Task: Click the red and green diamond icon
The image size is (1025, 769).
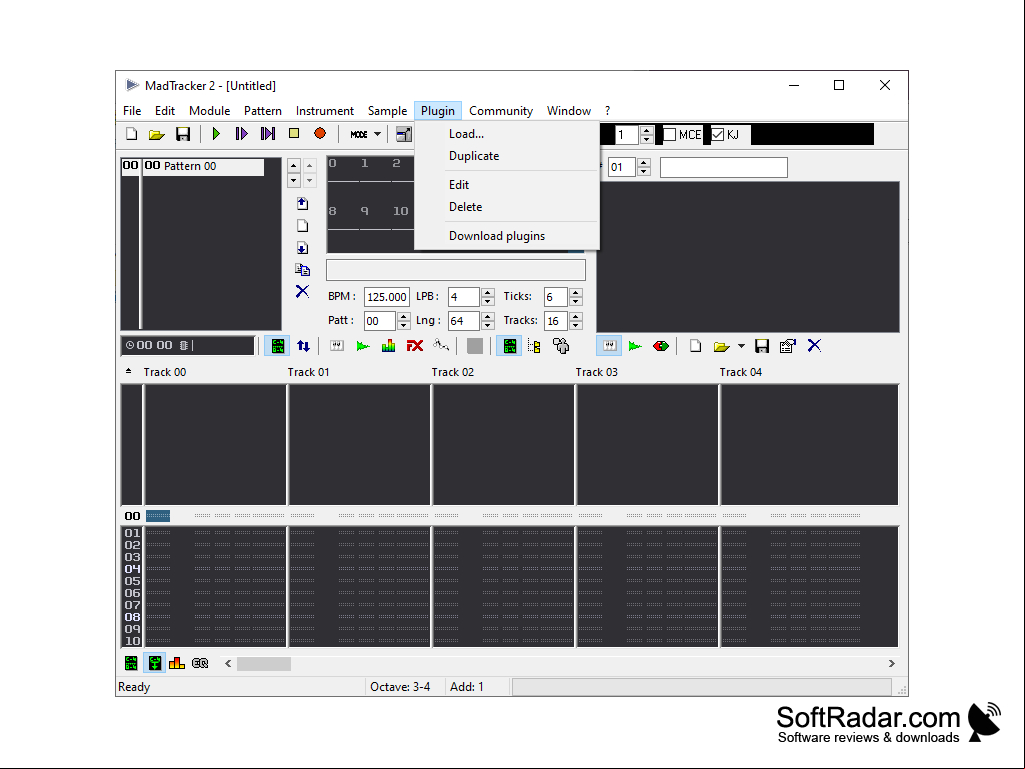Action: click(661, 346)
